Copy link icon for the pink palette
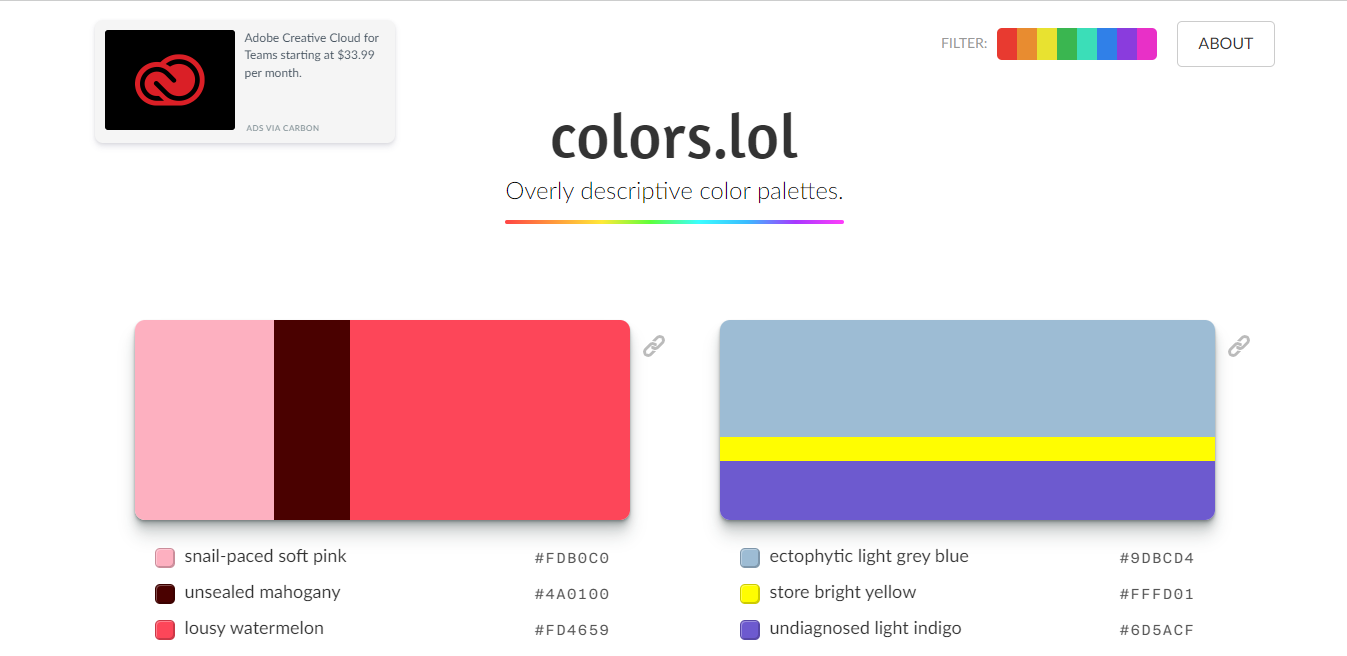Image resolution: width=1347 pixels, height=656 pixels. coord(654,346)
